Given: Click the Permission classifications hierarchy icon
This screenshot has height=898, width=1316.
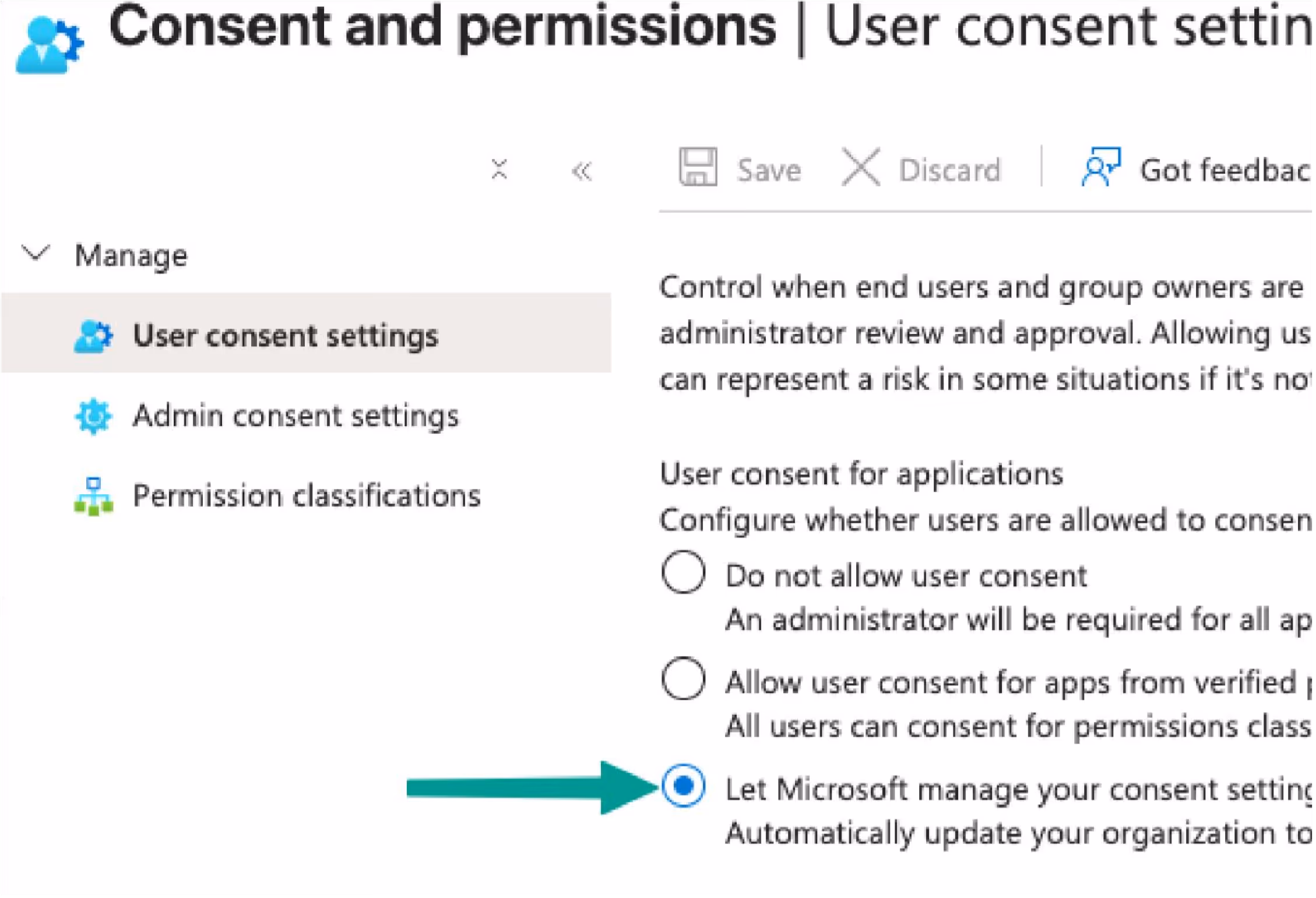Looking at the screenshot, I should 93,496.
